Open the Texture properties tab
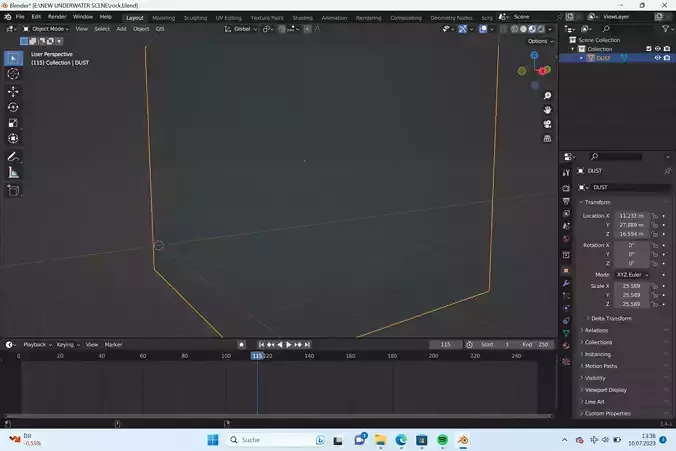 (566, 361)
